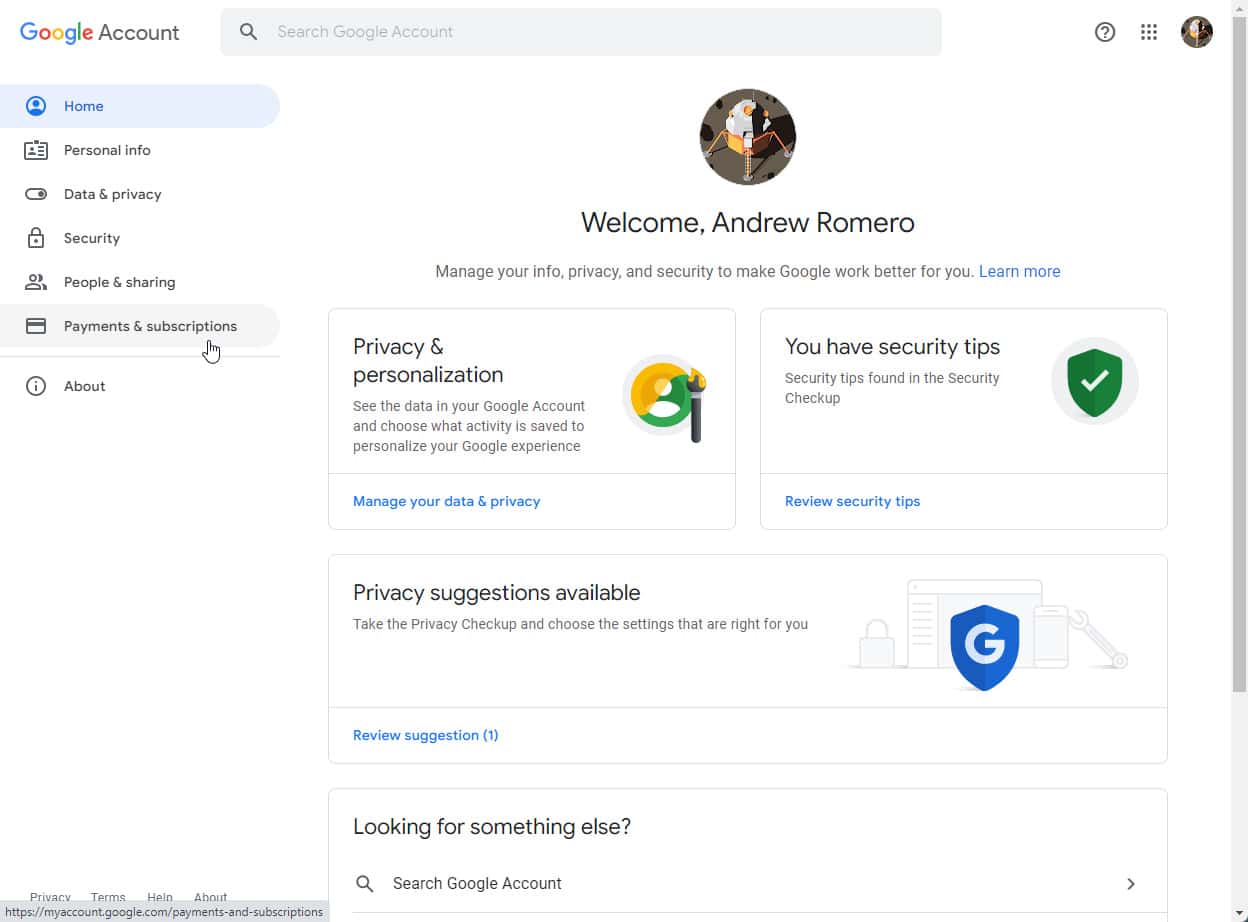Click Manage your data & privacy
This screenshot has width=1248, height=922.
[x=447, y=500]
